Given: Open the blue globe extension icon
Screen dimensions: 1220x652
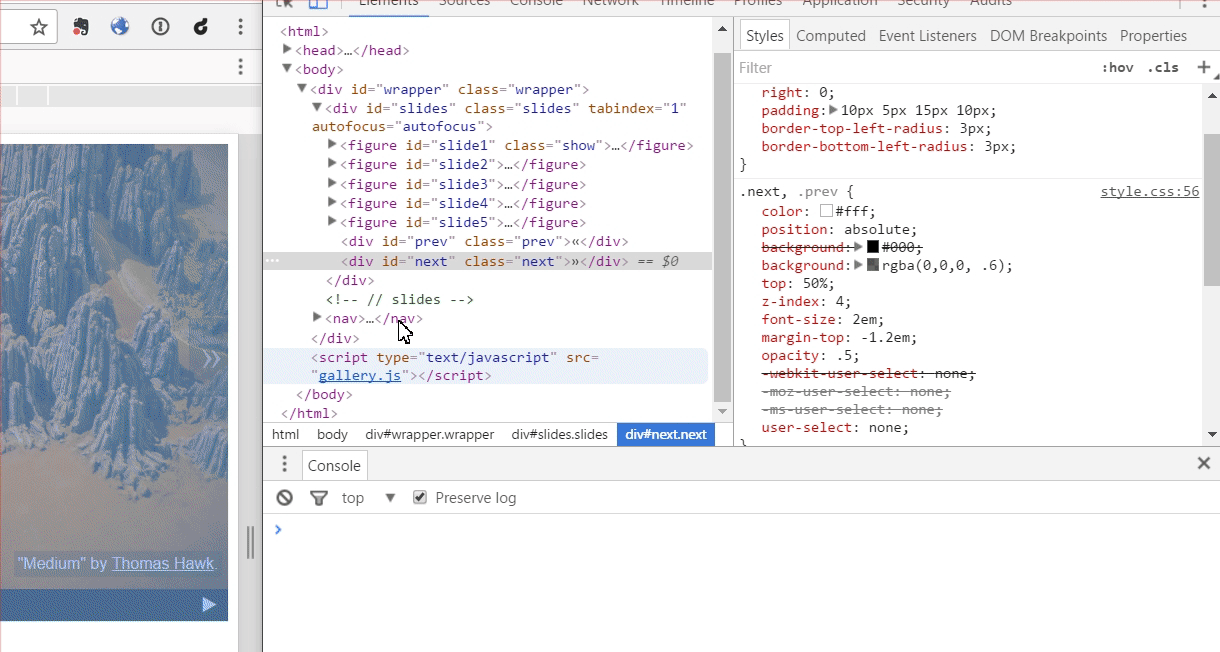Looking at the screenshot, I should pos(120,27).
